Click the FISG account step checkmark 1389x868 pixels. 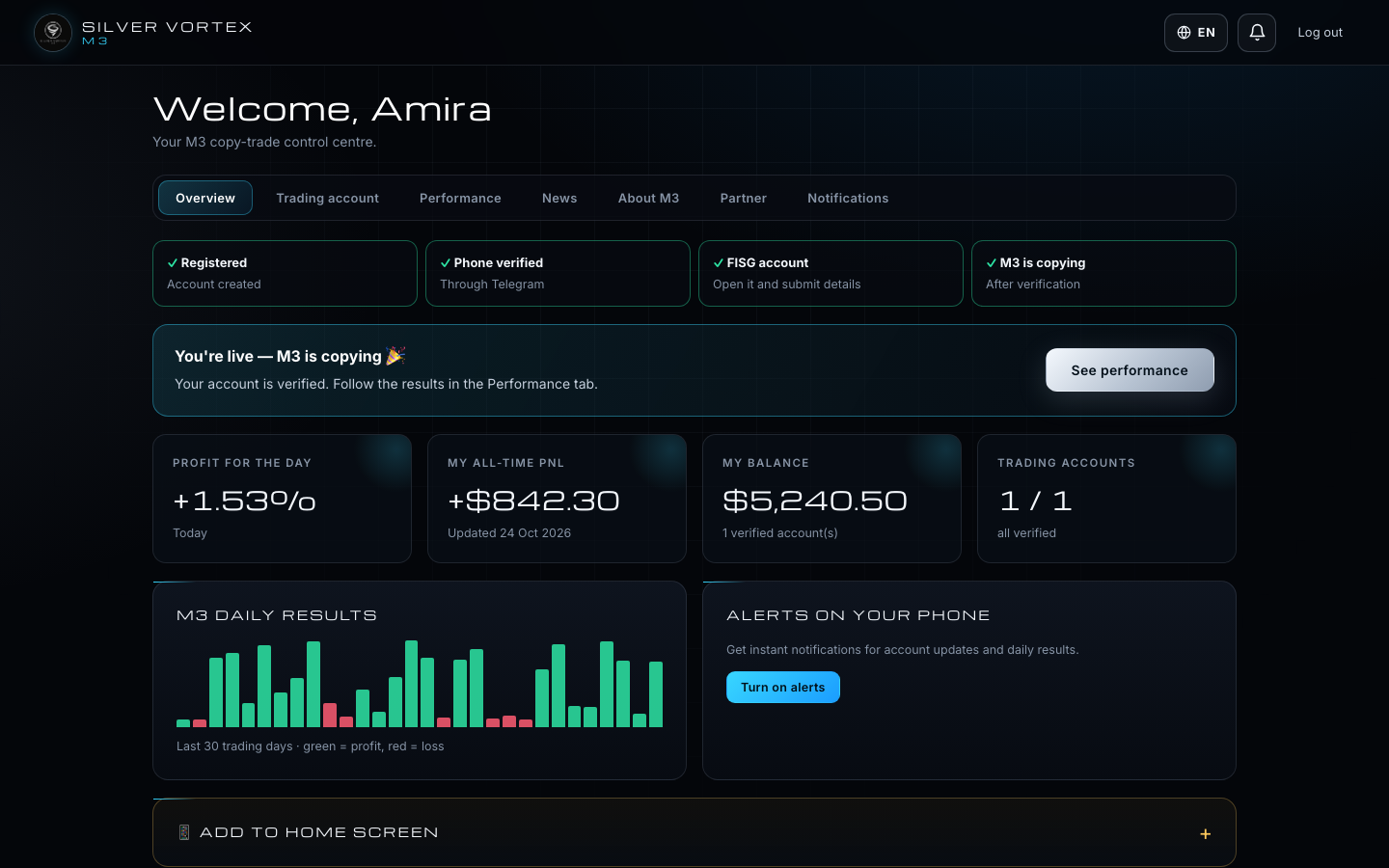tap(719, 263)
